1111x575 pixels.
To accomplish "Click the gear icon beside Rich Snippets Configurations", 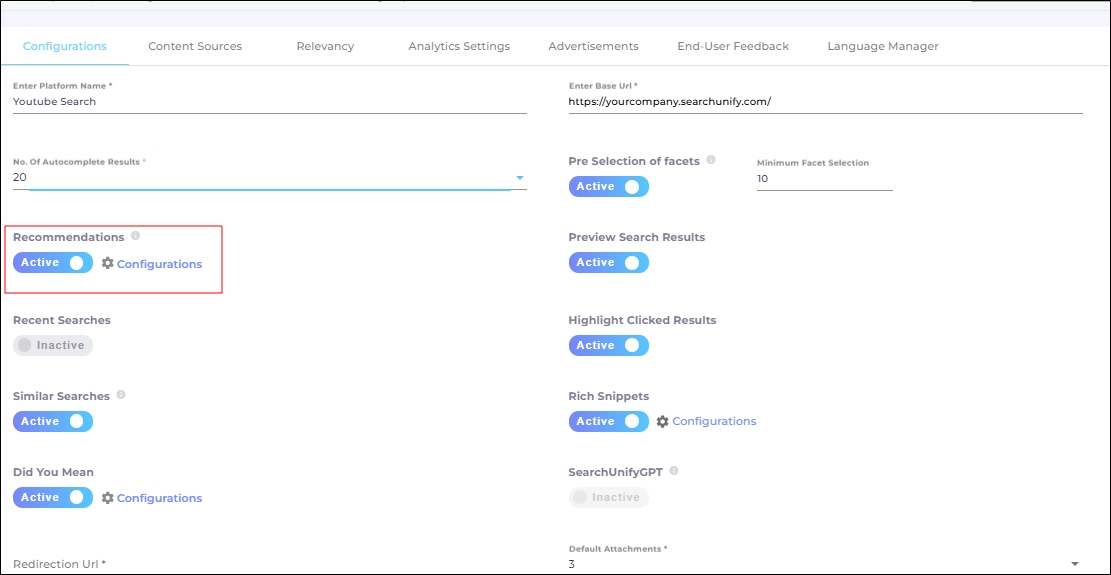I will click(x=662, y=422).
